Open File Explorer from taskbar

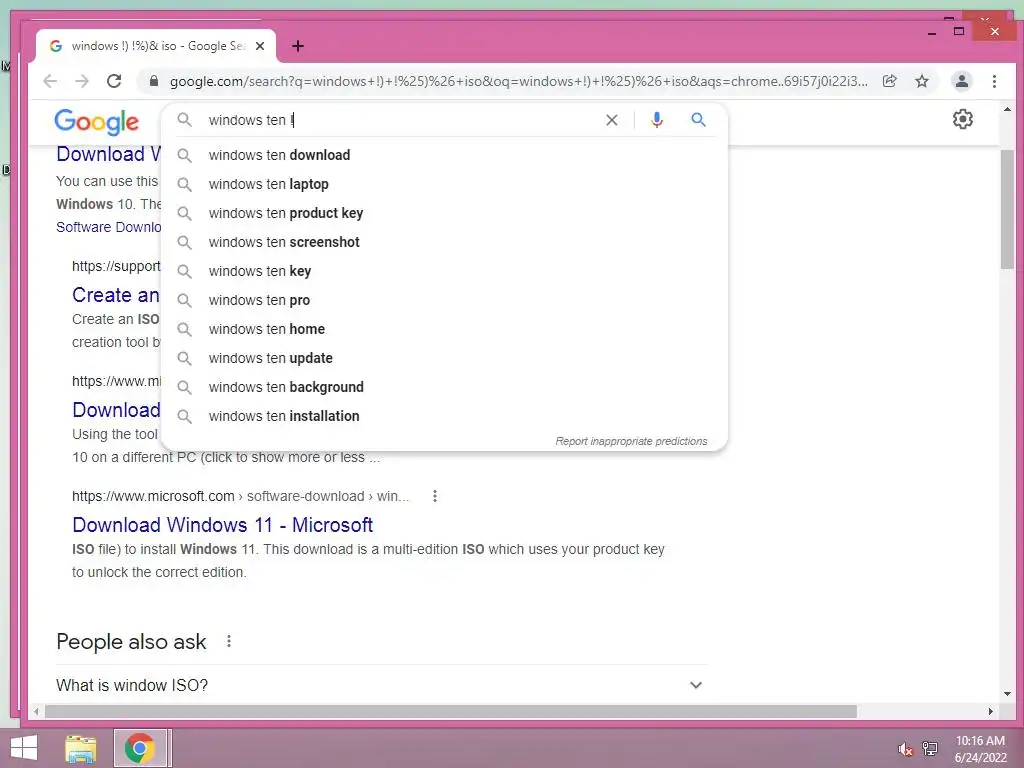click(x=81, y=748)
